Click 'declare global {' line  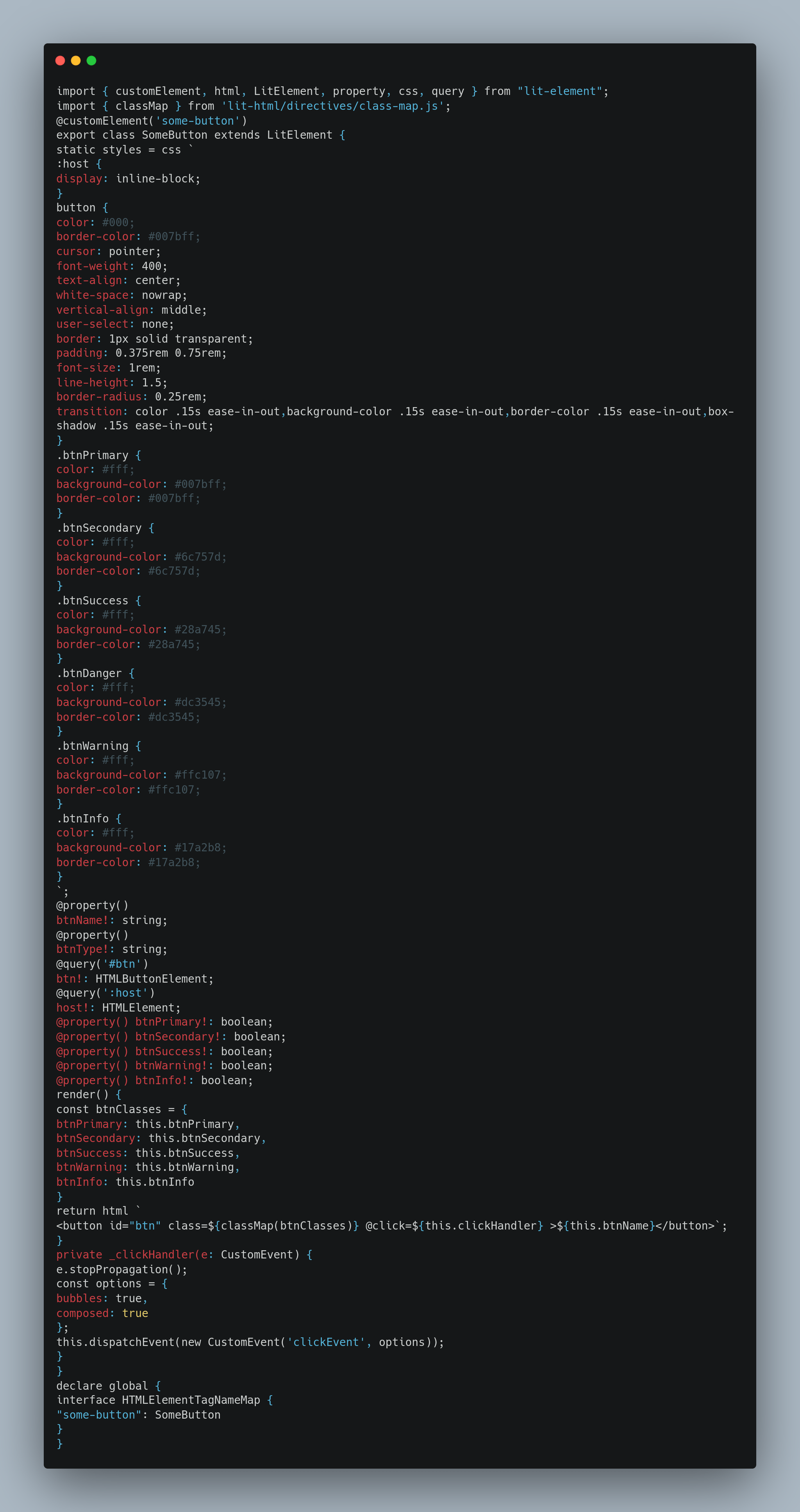(109, 1386)
